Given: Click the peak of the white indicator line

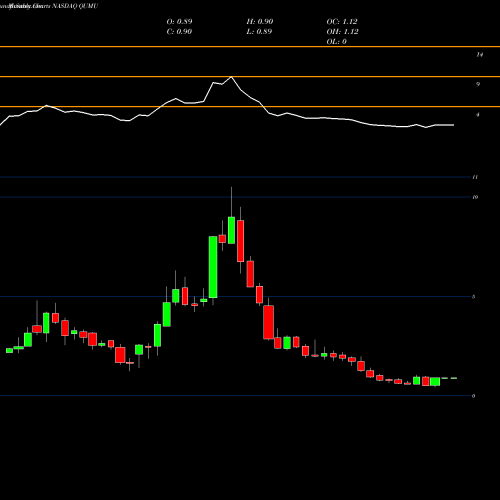Looking at the screenshot, I should [x=231, y=77].
